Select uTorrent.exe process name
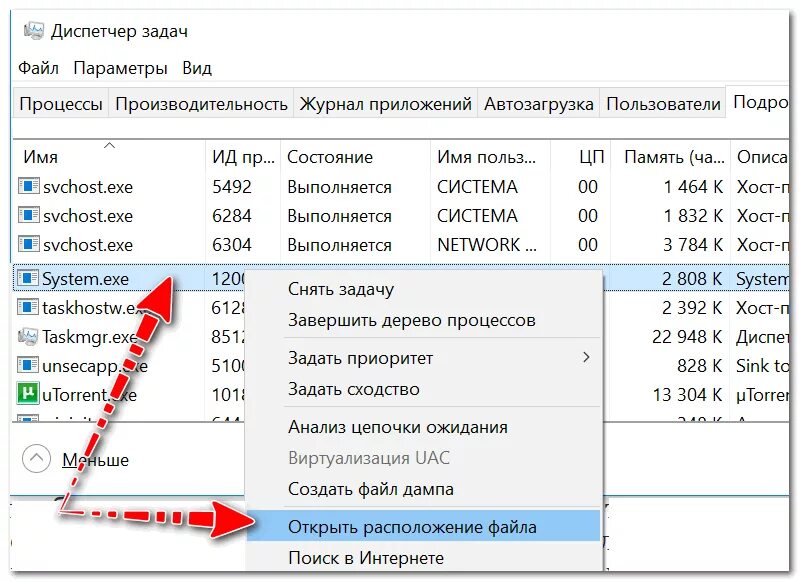Screen dimensions: 800x582 89,395
